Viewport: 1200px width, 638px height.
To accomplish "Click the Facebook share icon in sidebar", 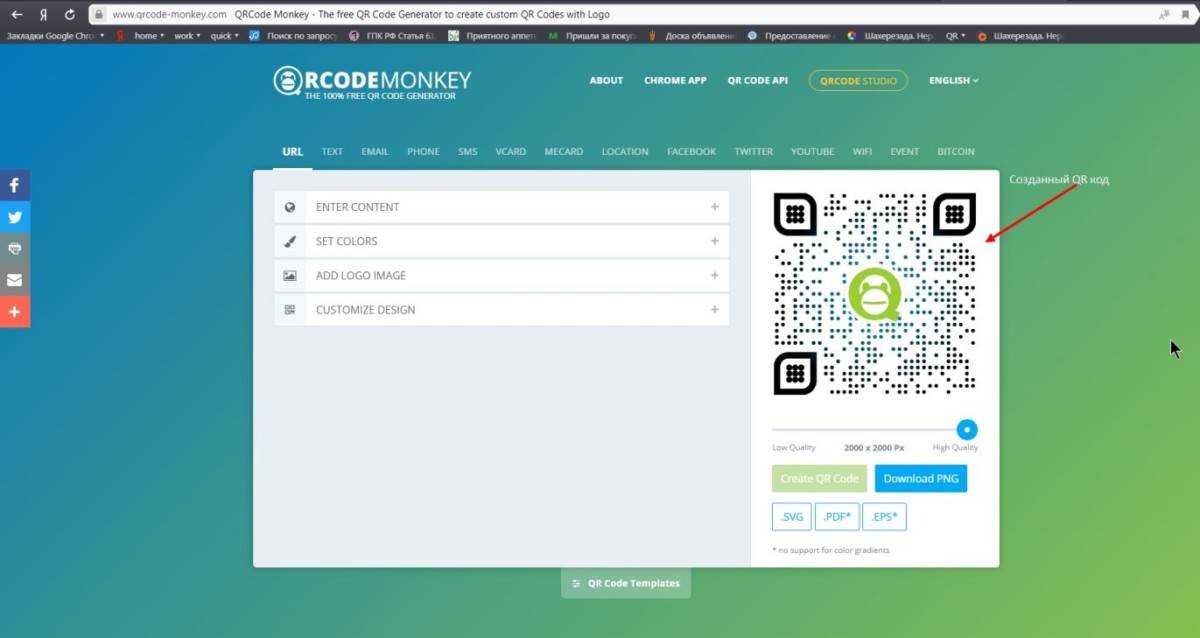I will [x=15, y=185].
